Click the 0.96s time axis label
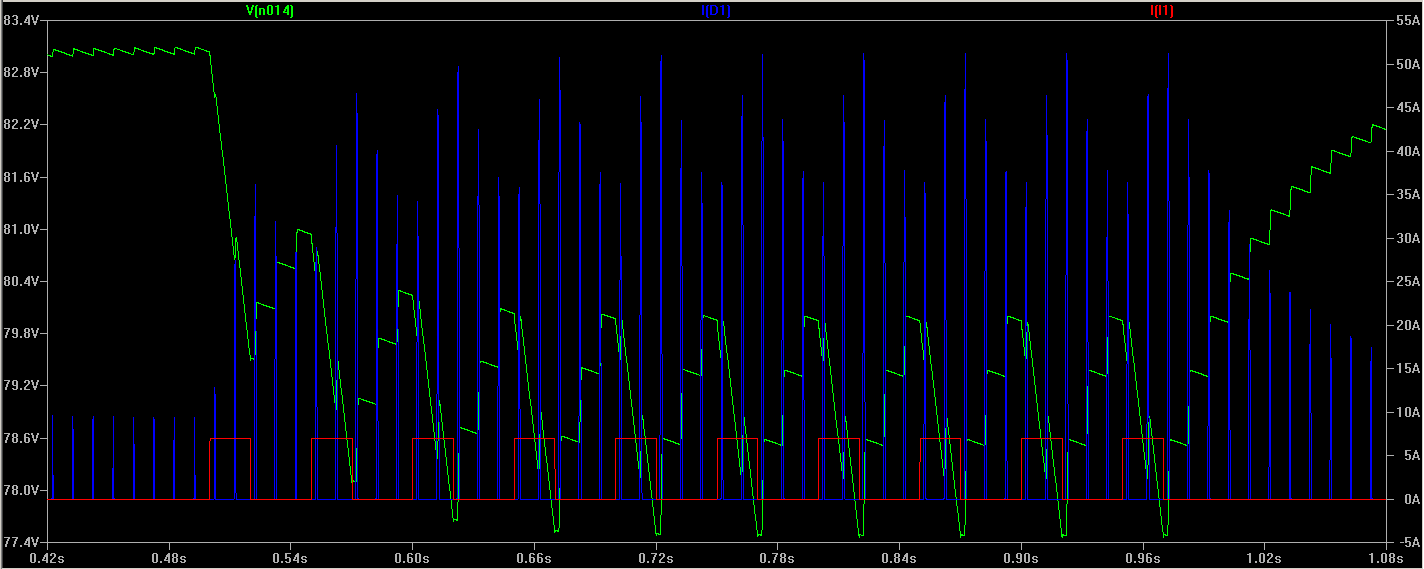Viewport: 1424px width, 569px height. pyautogui.click(x=1142, y=558)
